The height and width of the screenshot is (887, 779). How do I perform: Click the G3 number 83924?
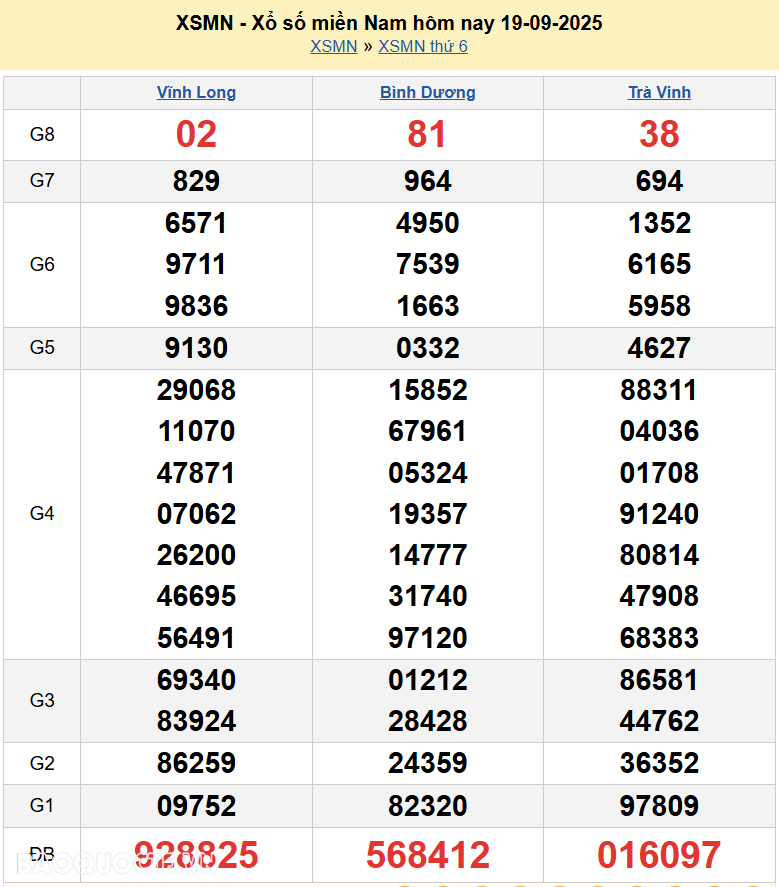(x=196, y=721)
